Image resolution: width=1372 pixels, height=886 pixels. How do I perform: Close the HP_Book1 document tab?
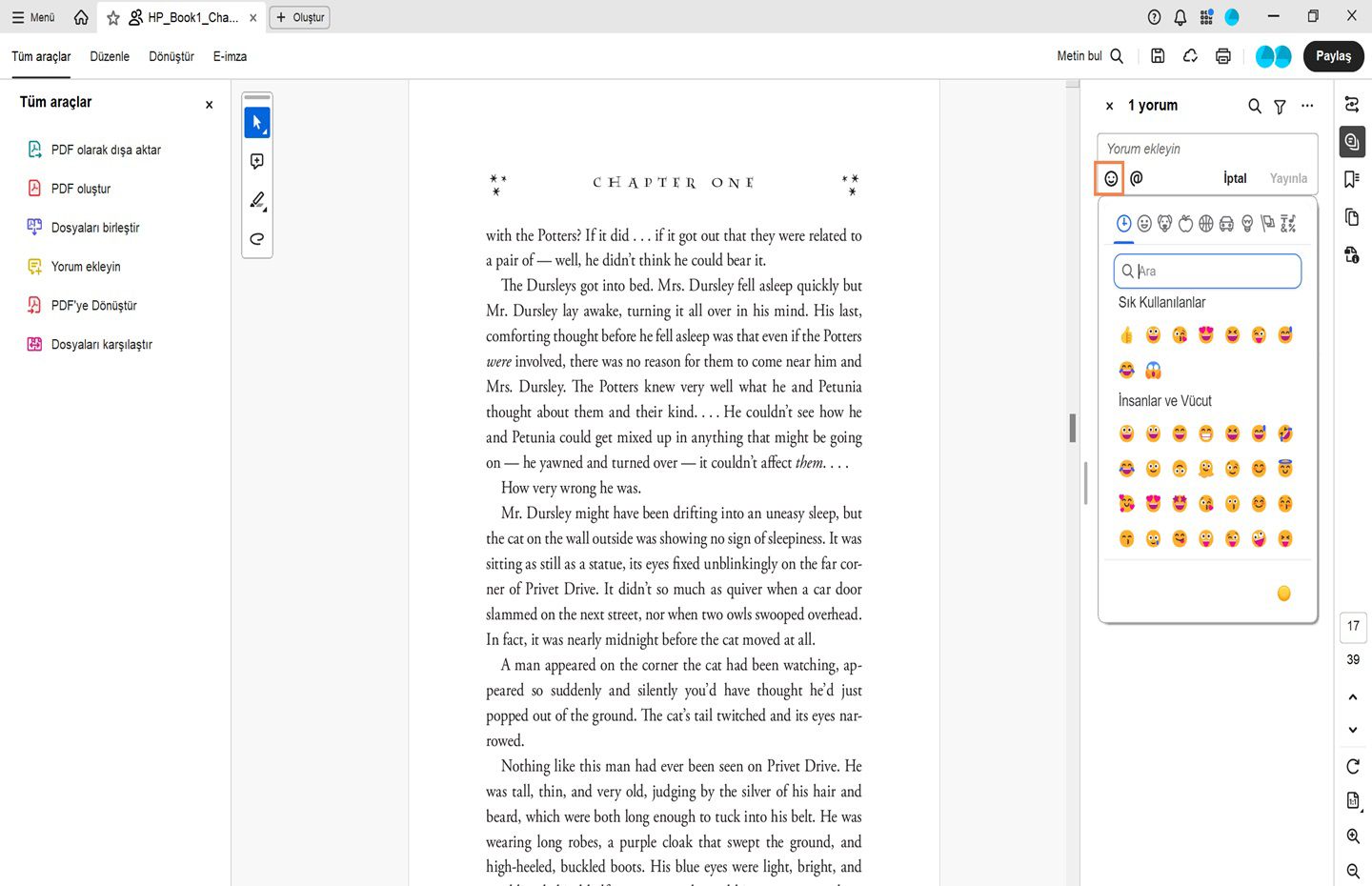[253, 17]
